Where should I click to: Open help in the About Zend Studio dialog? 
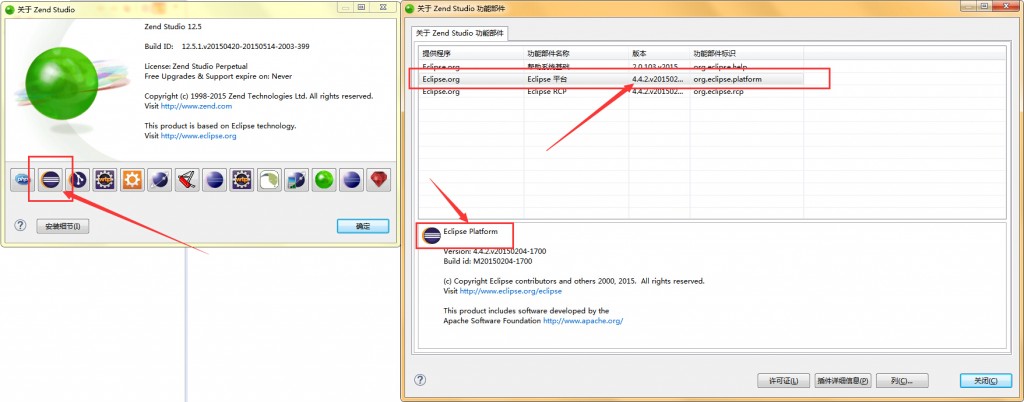[x=20, y=226]
